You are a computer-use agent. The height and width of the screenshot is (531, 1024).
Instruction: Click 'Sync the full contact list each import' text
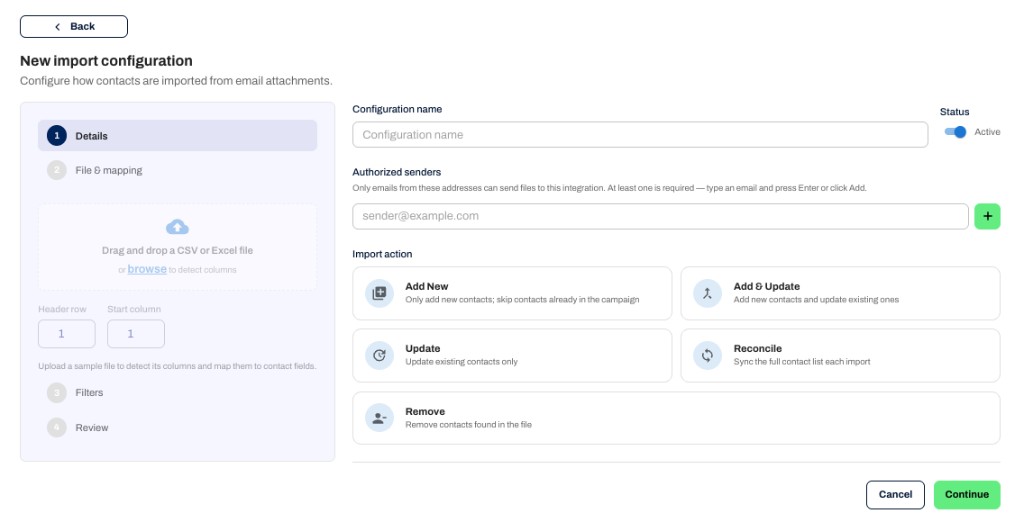point(802,362)
